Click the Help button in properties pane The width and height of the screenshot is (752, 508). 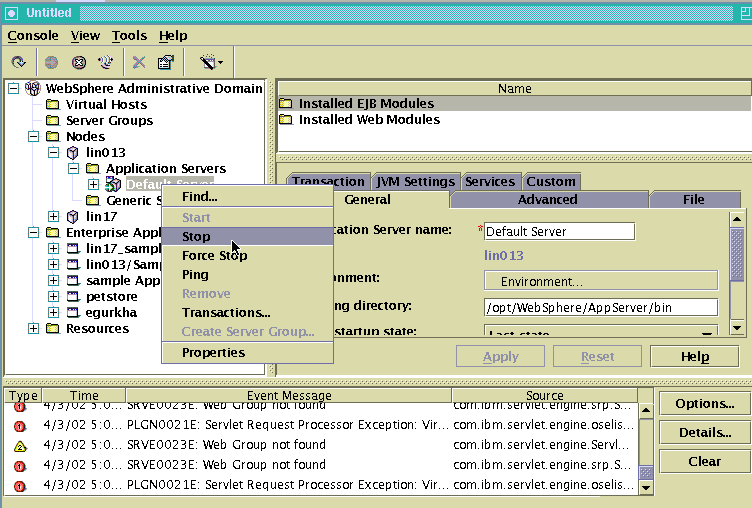pos(695,356)
